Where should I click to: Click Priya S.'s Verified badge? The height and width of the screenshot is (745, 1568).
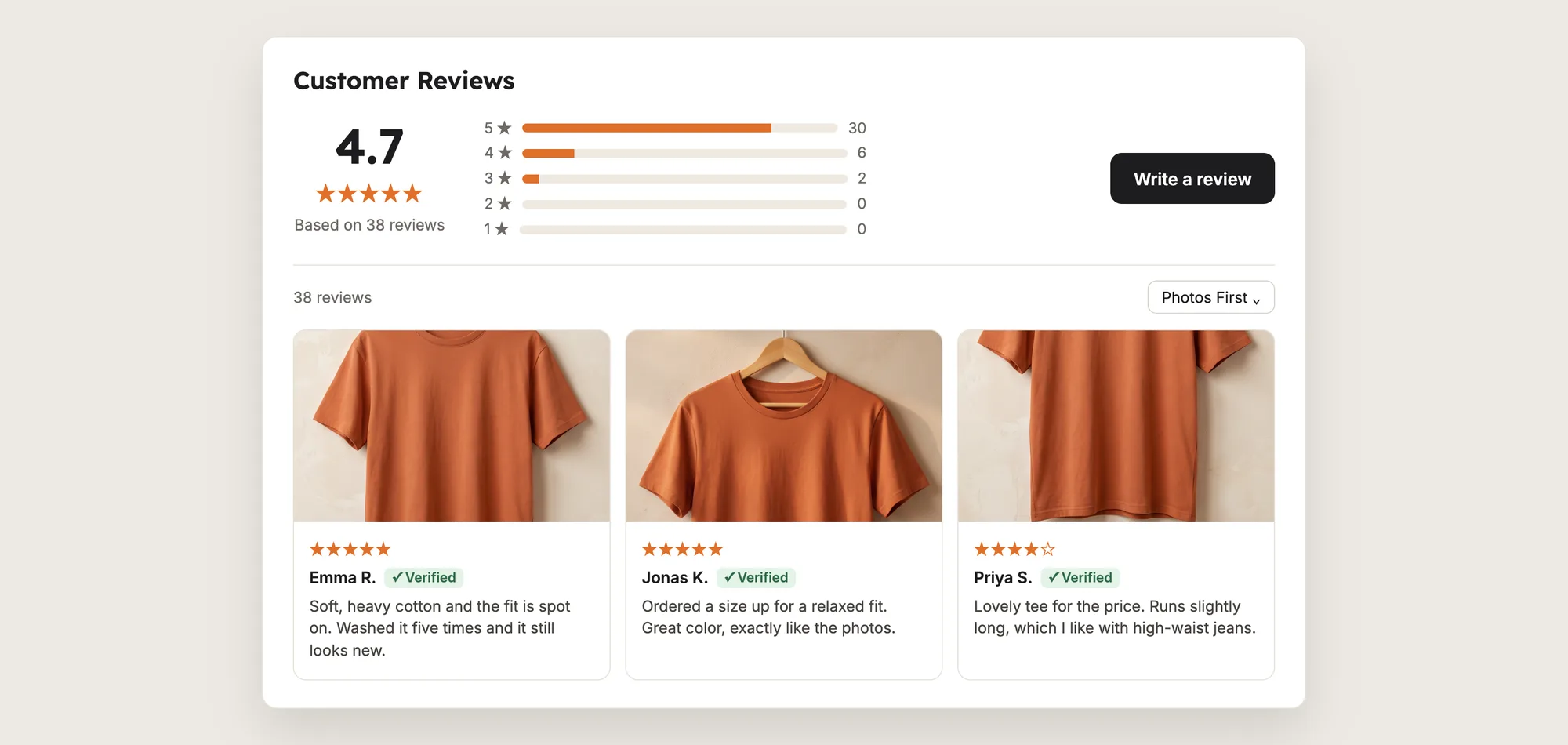[x=1080, y=578]
